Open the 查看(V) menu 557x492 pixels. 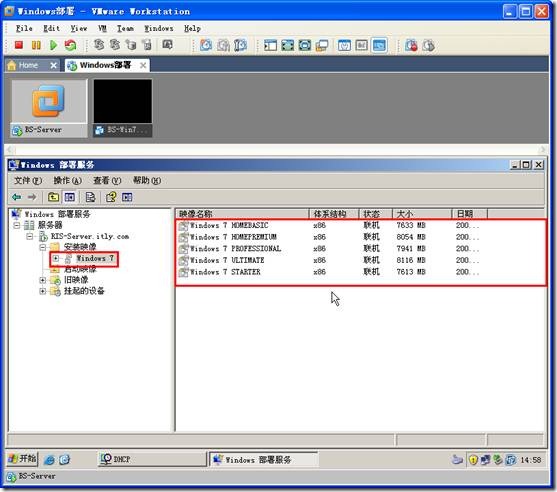[107, 181]
